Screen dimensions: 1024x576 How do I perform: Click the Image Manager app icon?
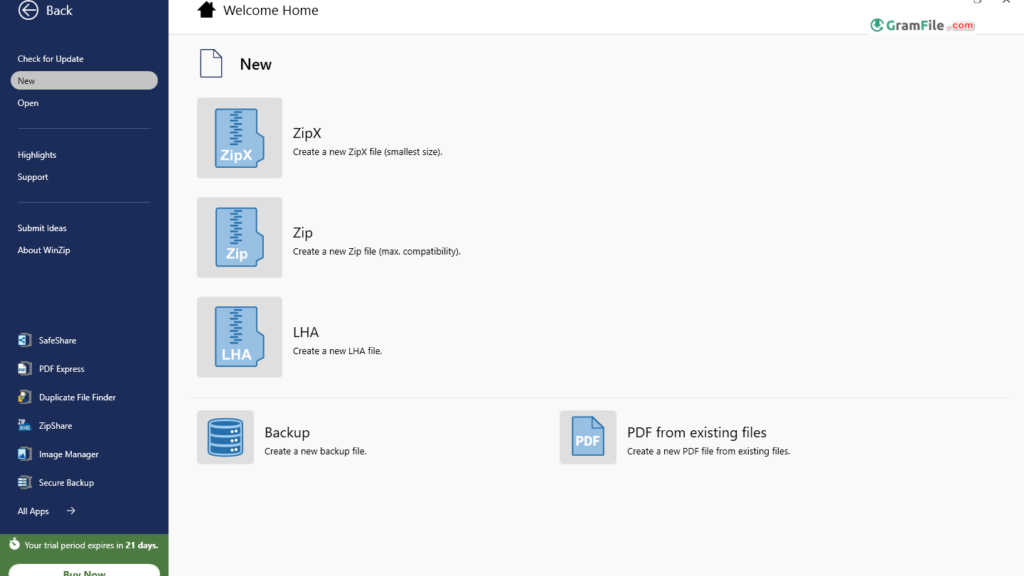(x=24, y=454)
